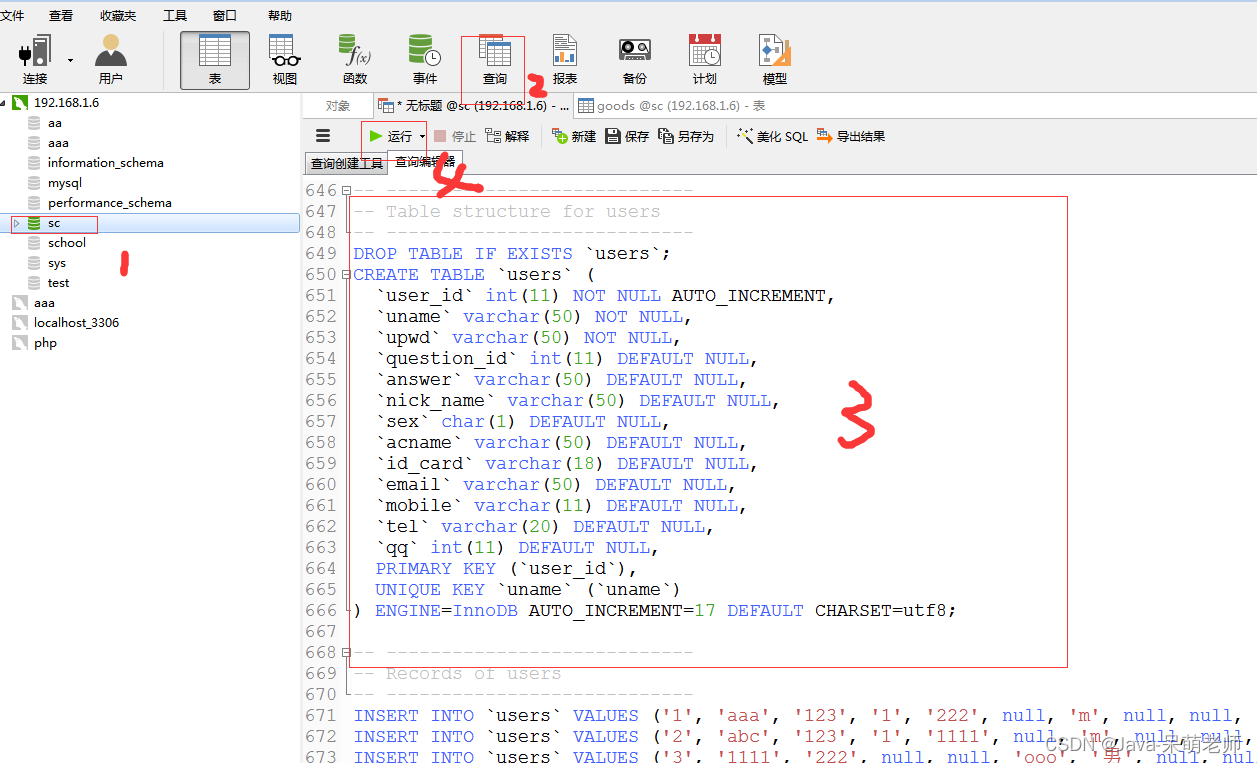Viewport: 1257px width, 763px height.
Task: Open the 用户 (User) toolbar icon
Action: coord(111,60)
